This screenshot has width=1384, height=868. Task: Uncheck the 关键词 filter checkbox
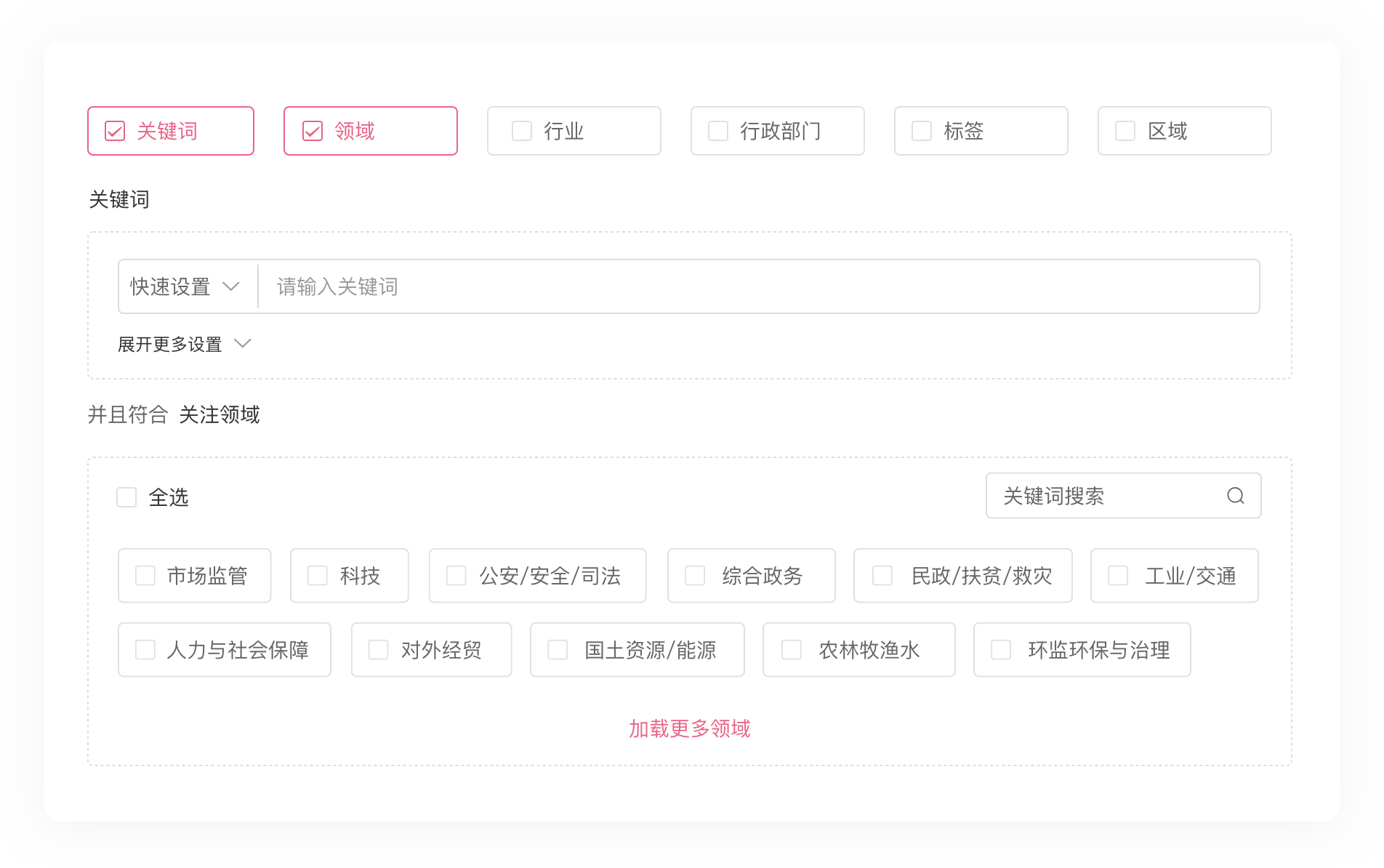tap(115, 131)
